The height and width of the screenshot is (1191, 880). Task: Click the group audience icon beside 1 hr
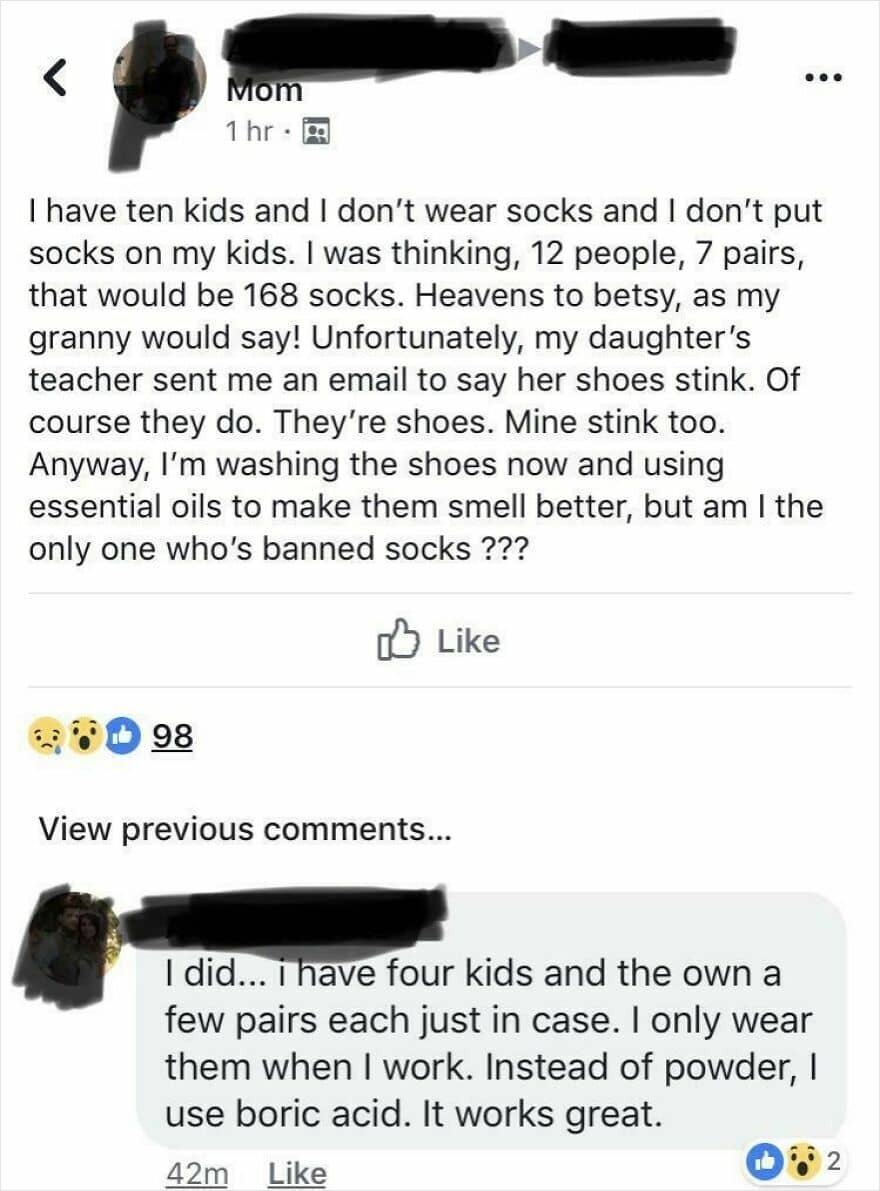[315, 131]
